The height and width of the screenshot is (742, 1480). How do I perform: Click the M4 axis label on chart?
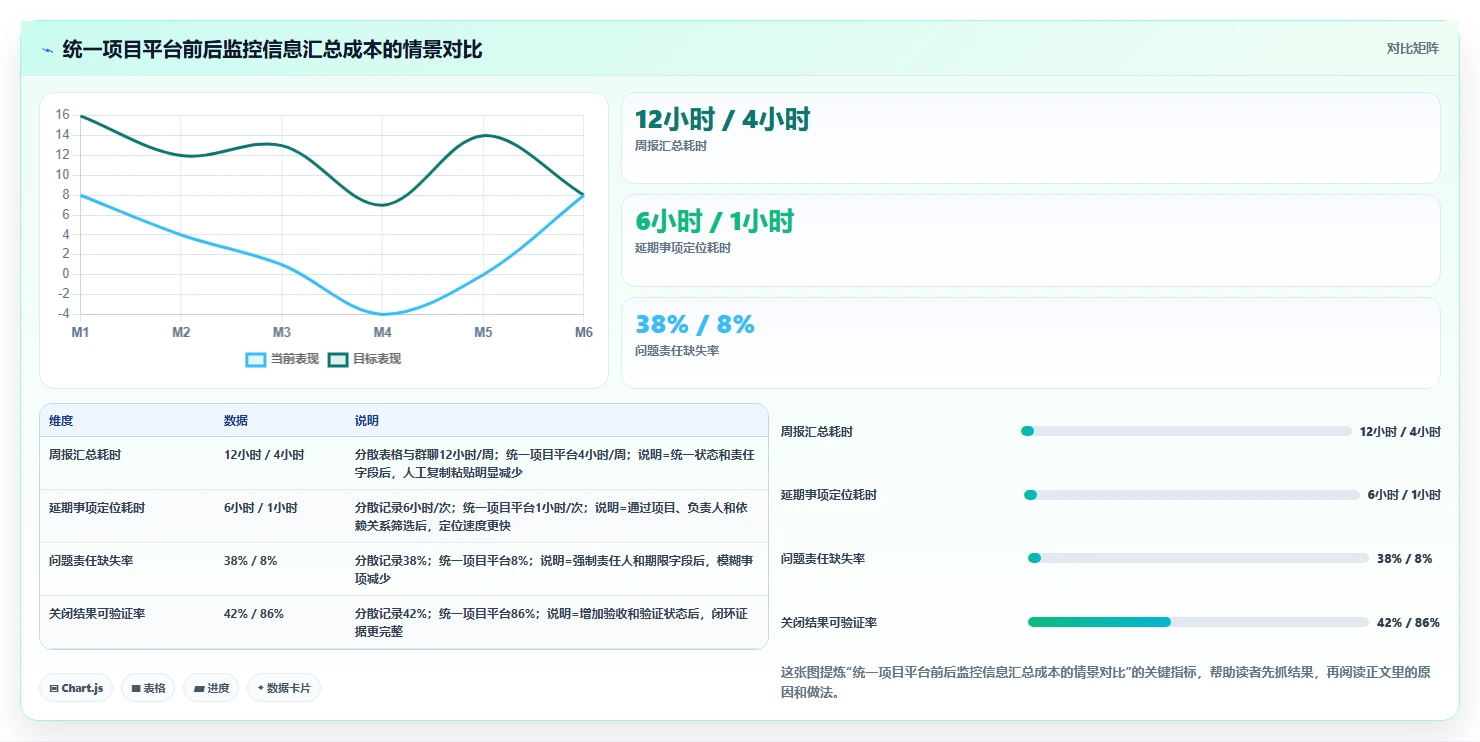click(x=382, y=332)
